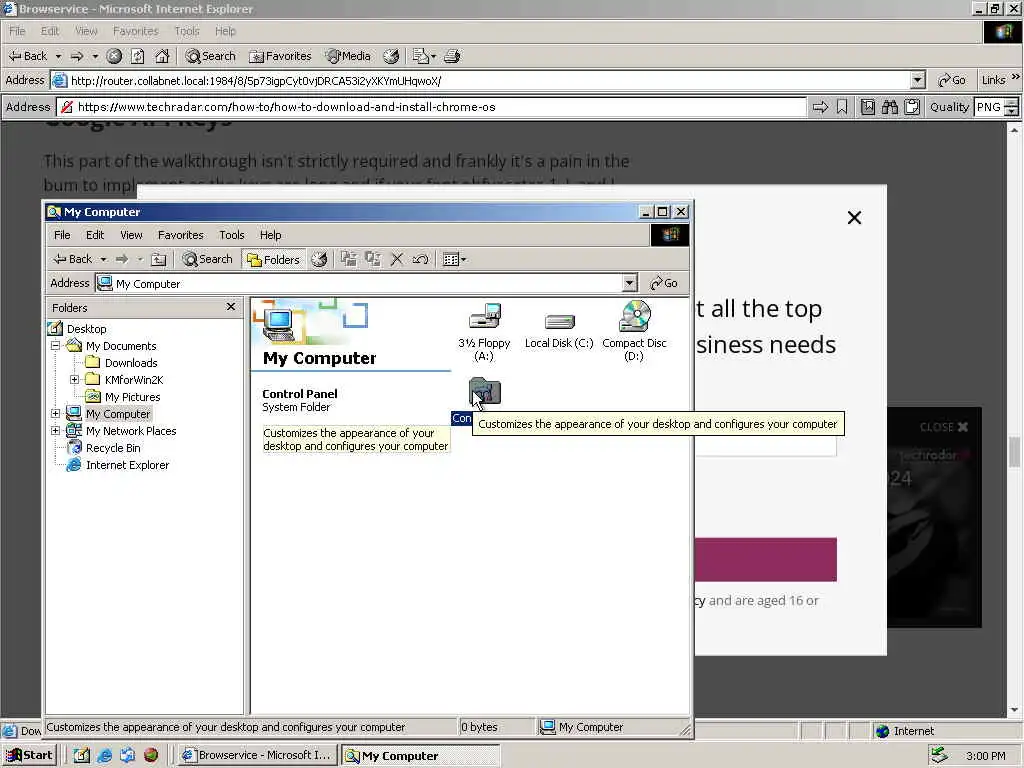Click the Browservice go arrow icon
Image resolution: width=1024 pixels, height=768 pixels.
(x=820, y=107)
